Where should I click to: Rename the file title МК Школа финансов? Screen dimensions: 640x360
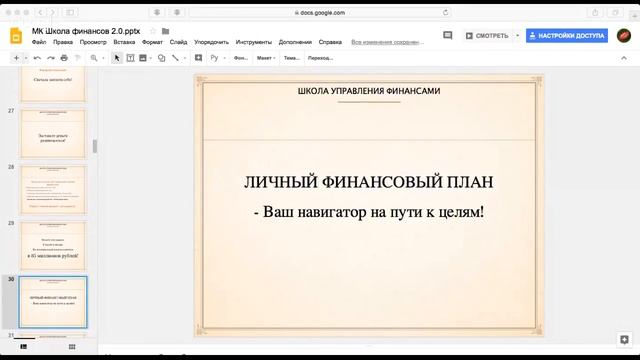click(86, 31)
